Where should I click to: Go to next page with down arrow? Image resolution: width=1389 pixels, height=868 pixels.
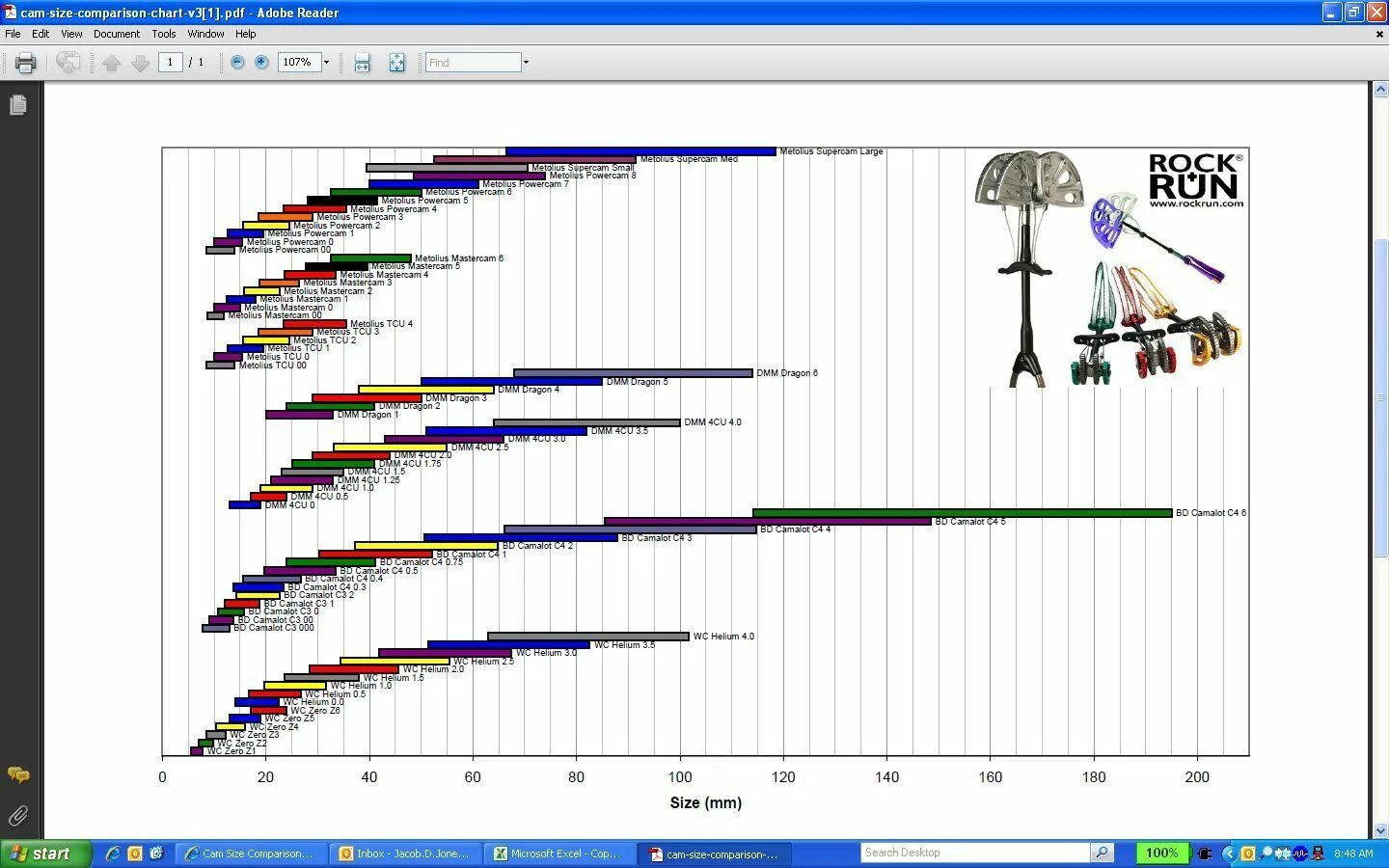(x=140, y=63)
